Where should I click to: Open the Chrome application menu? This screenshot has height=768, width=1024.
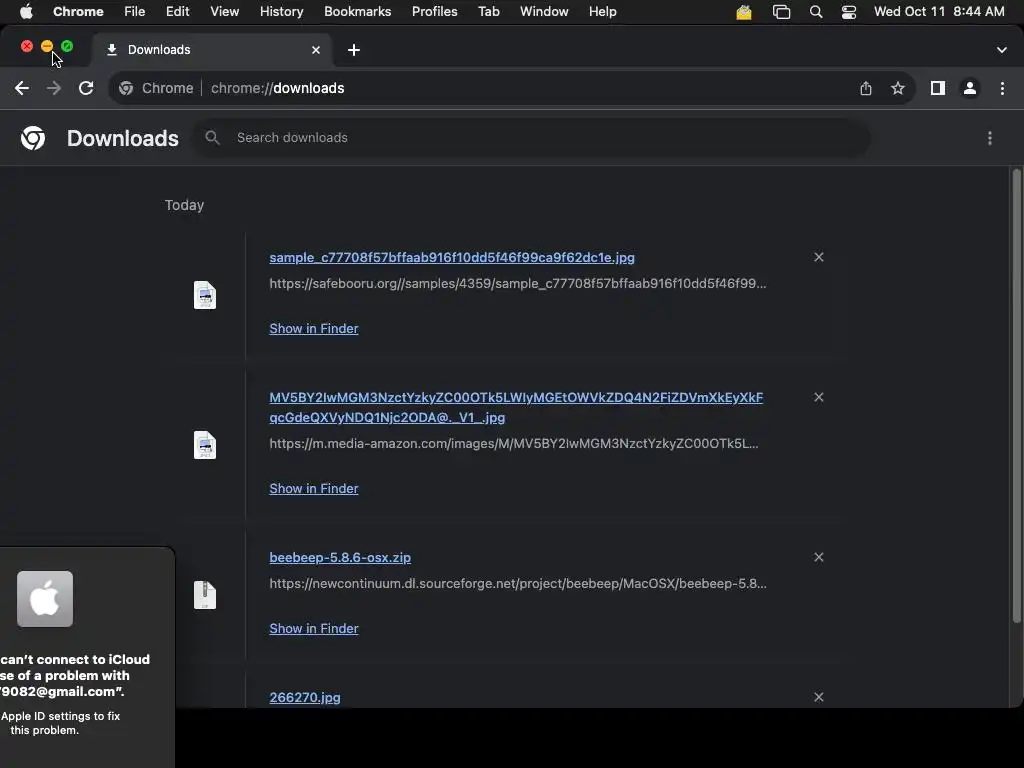[x=78, y=12]
